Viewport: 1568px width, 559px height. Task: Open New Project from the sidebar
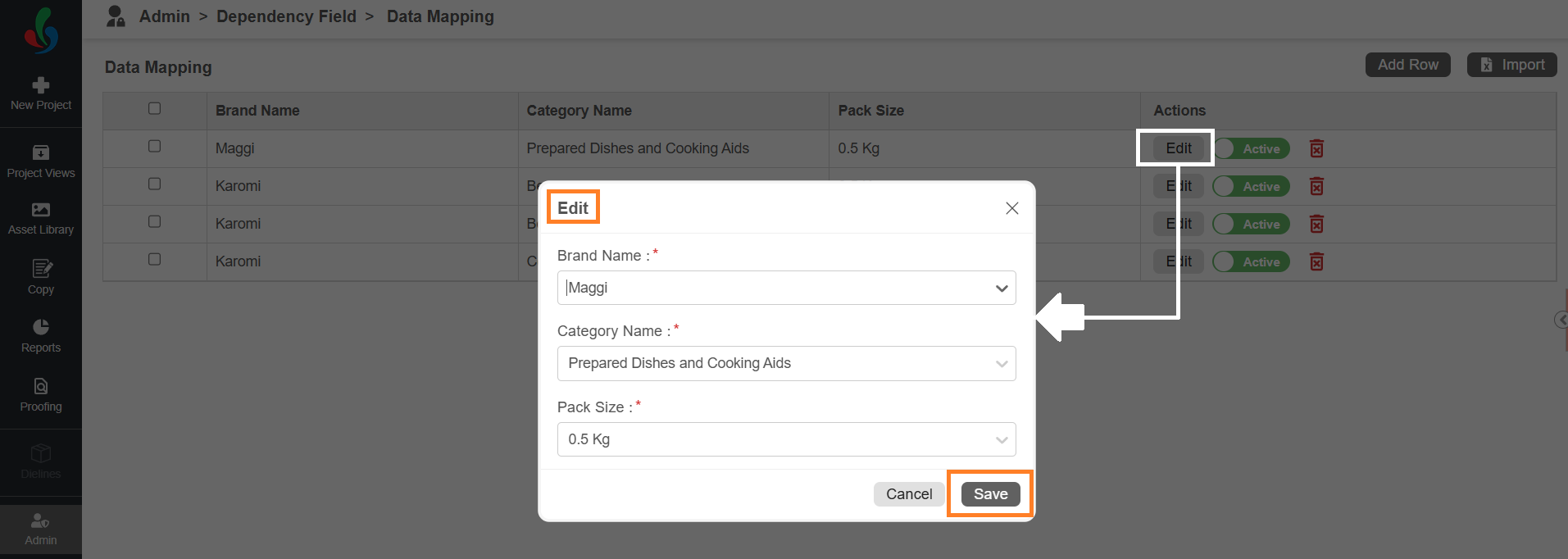41,93
